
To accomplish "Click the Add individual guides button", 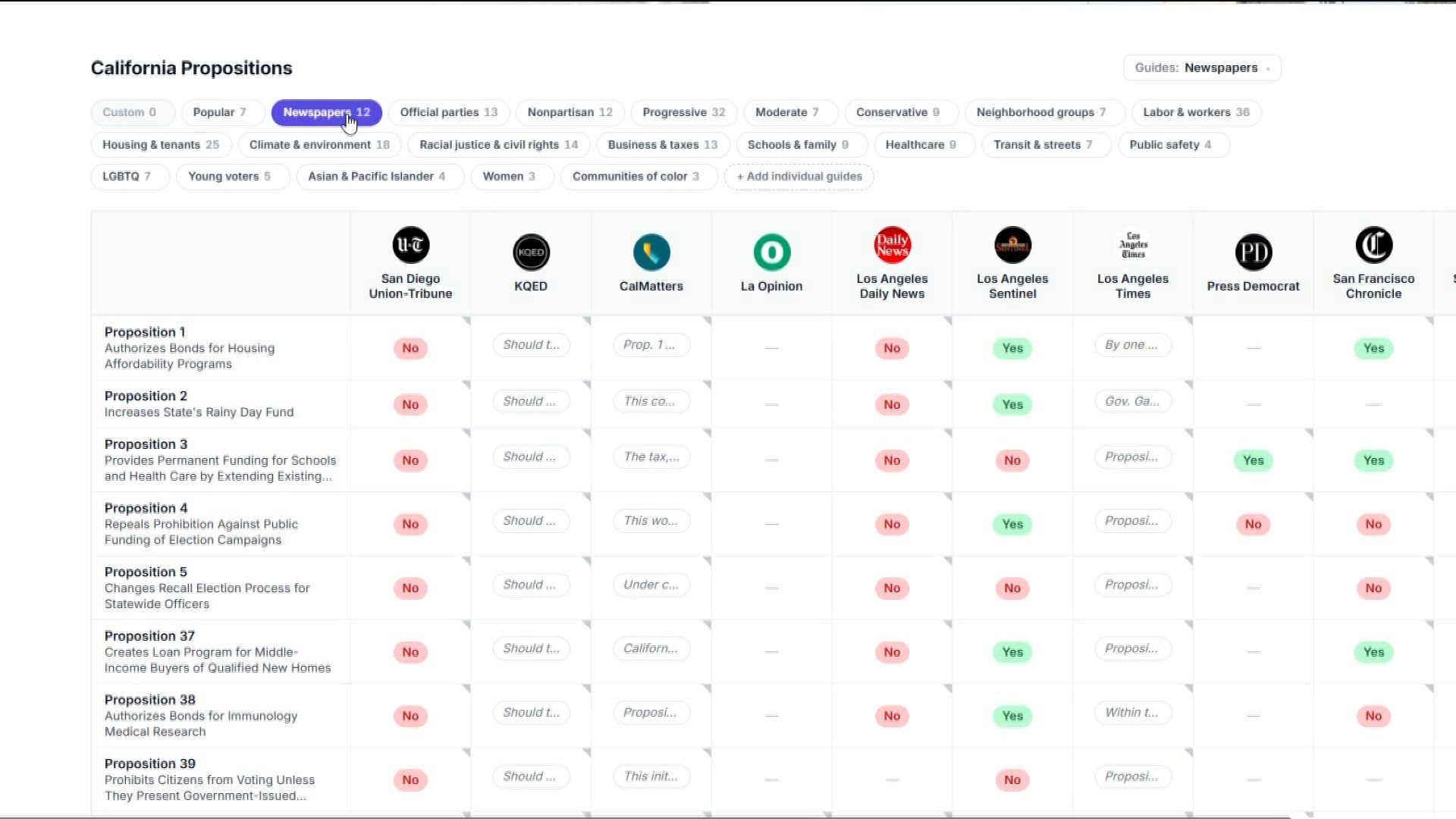I will pyautogui.click(x=799, y=177).
